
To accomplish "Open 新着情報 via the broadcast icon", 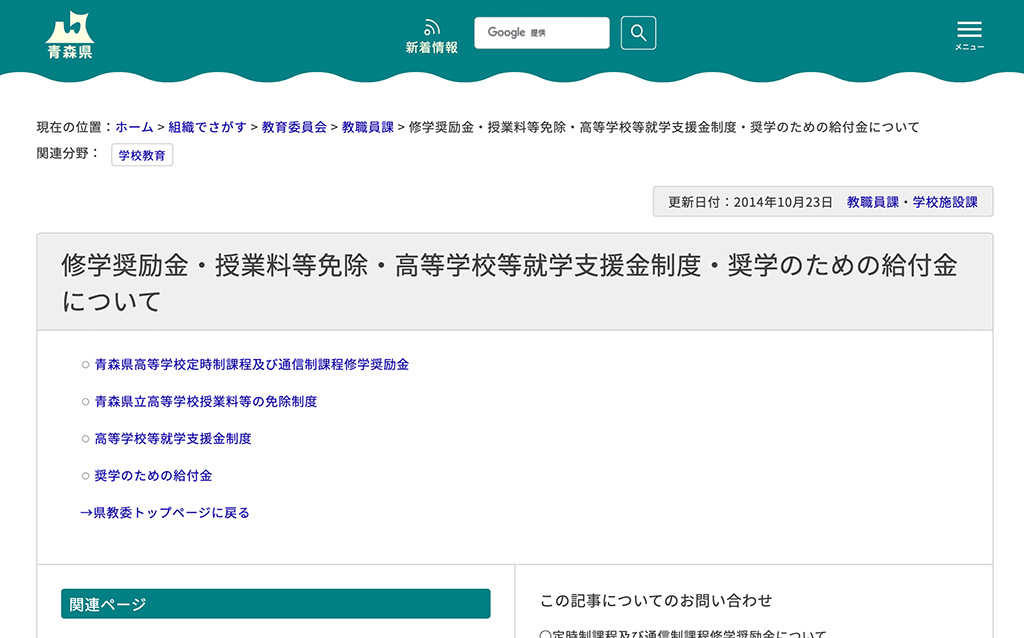I will 430,32.
